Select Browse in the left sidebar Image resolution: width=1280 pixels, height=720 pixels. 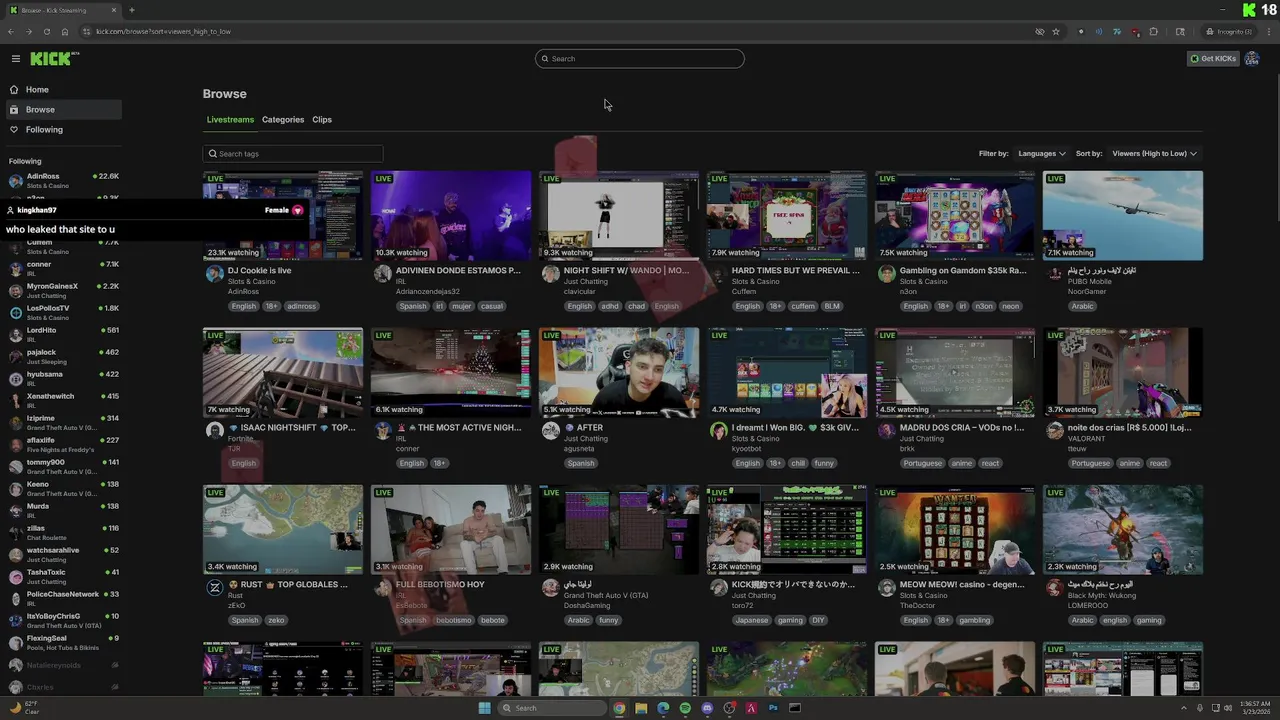click(x=63, y=110)
